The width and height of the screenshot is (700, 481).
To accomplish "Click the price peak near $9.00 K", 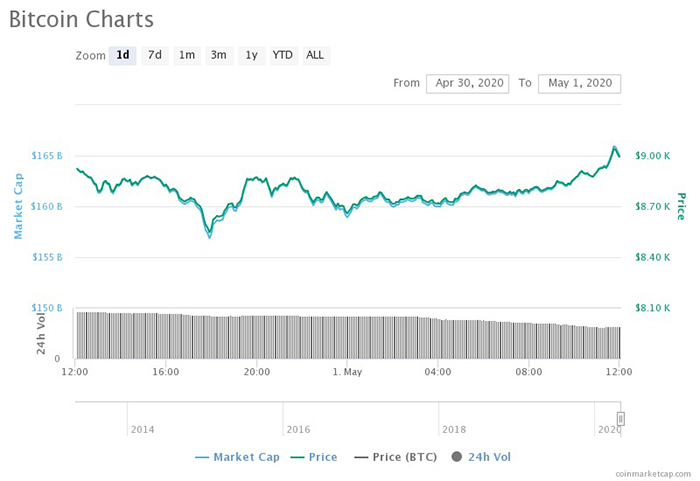I will [614, 148].
